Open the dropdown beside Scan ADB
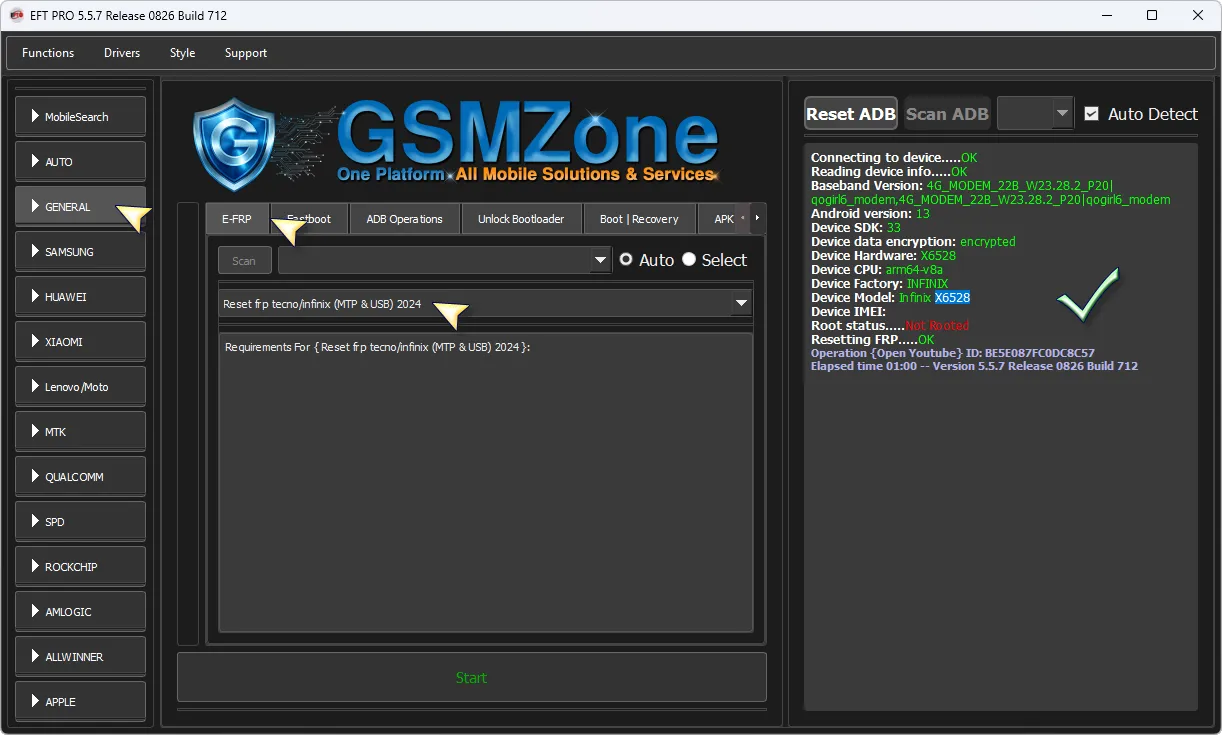Image resolution: width=1222 pixels, height=735 pixels. coord(1035,113)
